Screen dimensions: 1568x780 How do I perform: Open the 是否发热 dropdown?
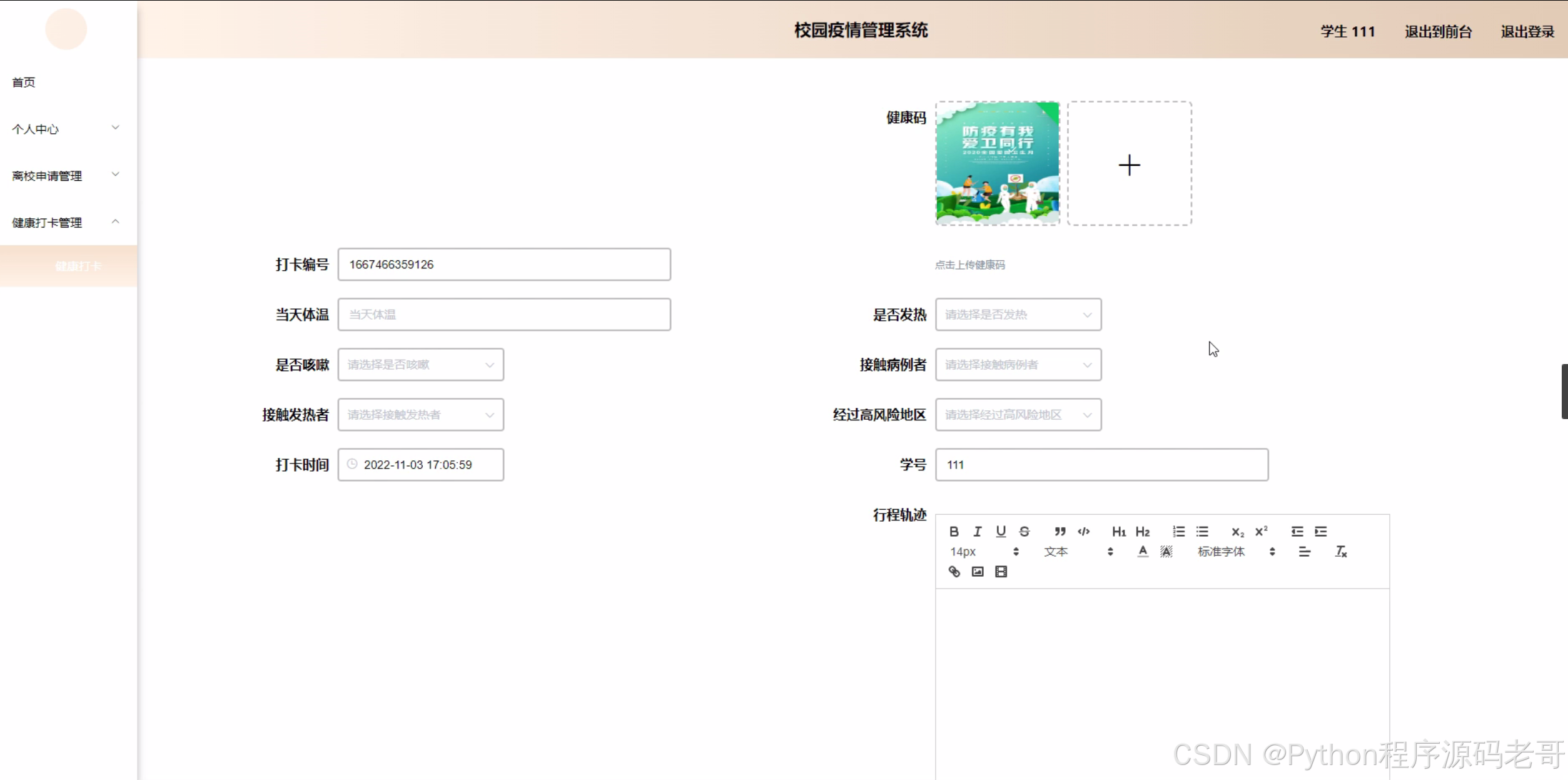point(1018,315)
